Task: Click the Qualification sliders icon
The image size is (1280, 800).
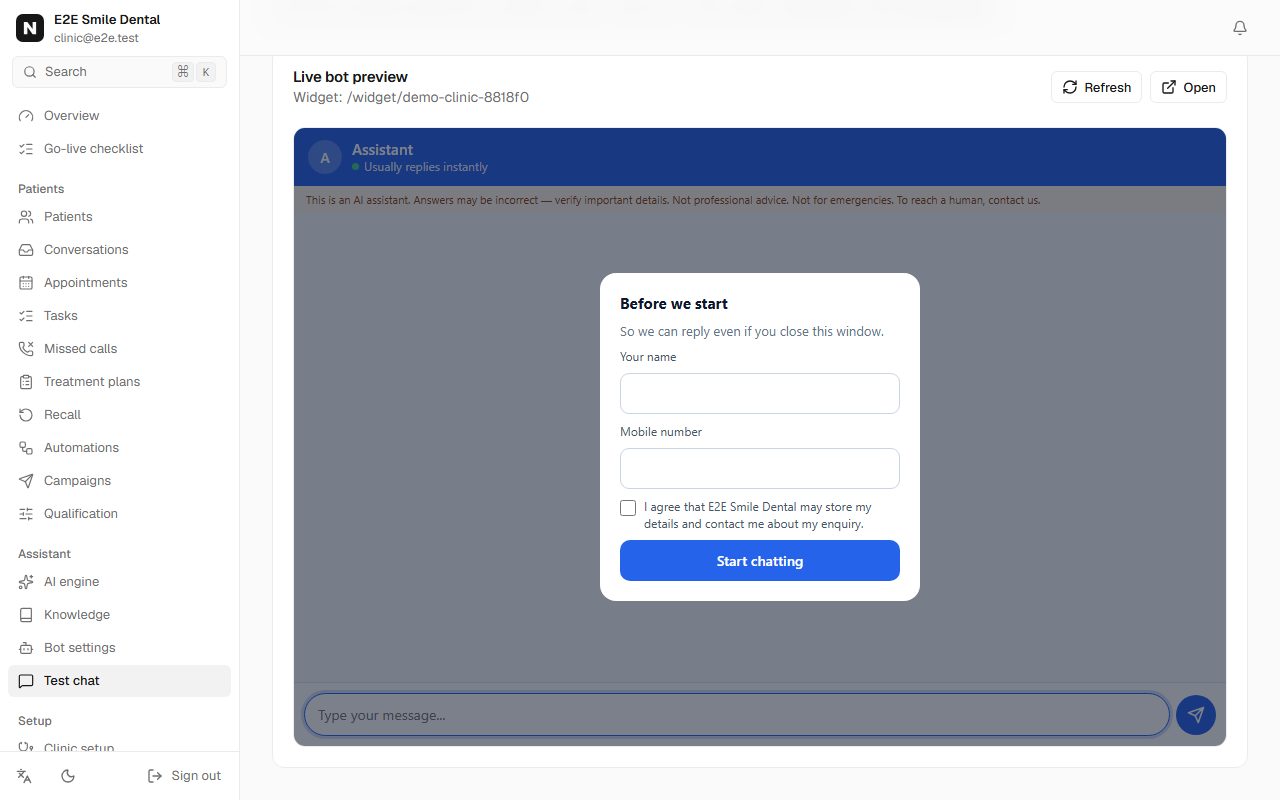Action: pyautogui.click(x=26, y=514)
